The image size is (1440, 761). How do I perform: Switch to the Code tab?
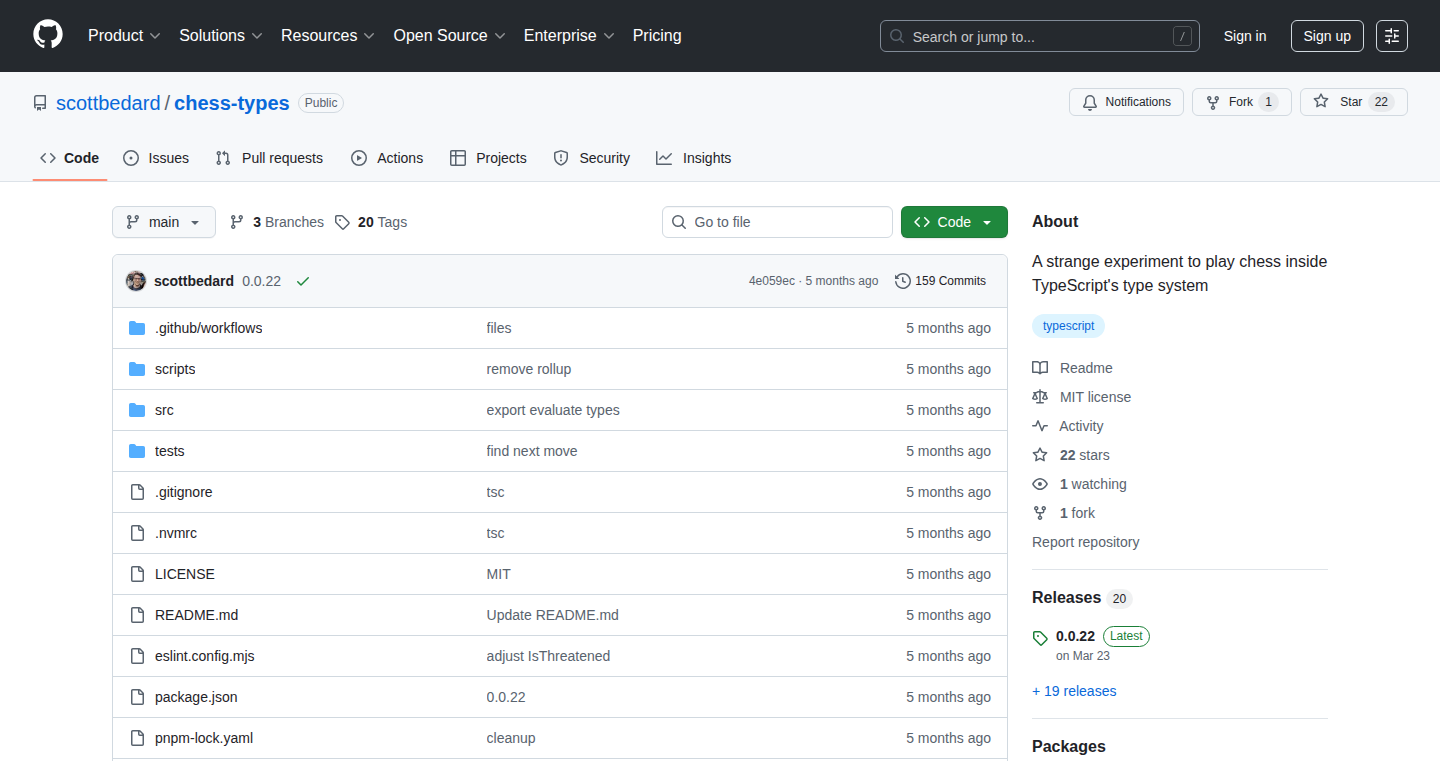click(x=70, y=158)
